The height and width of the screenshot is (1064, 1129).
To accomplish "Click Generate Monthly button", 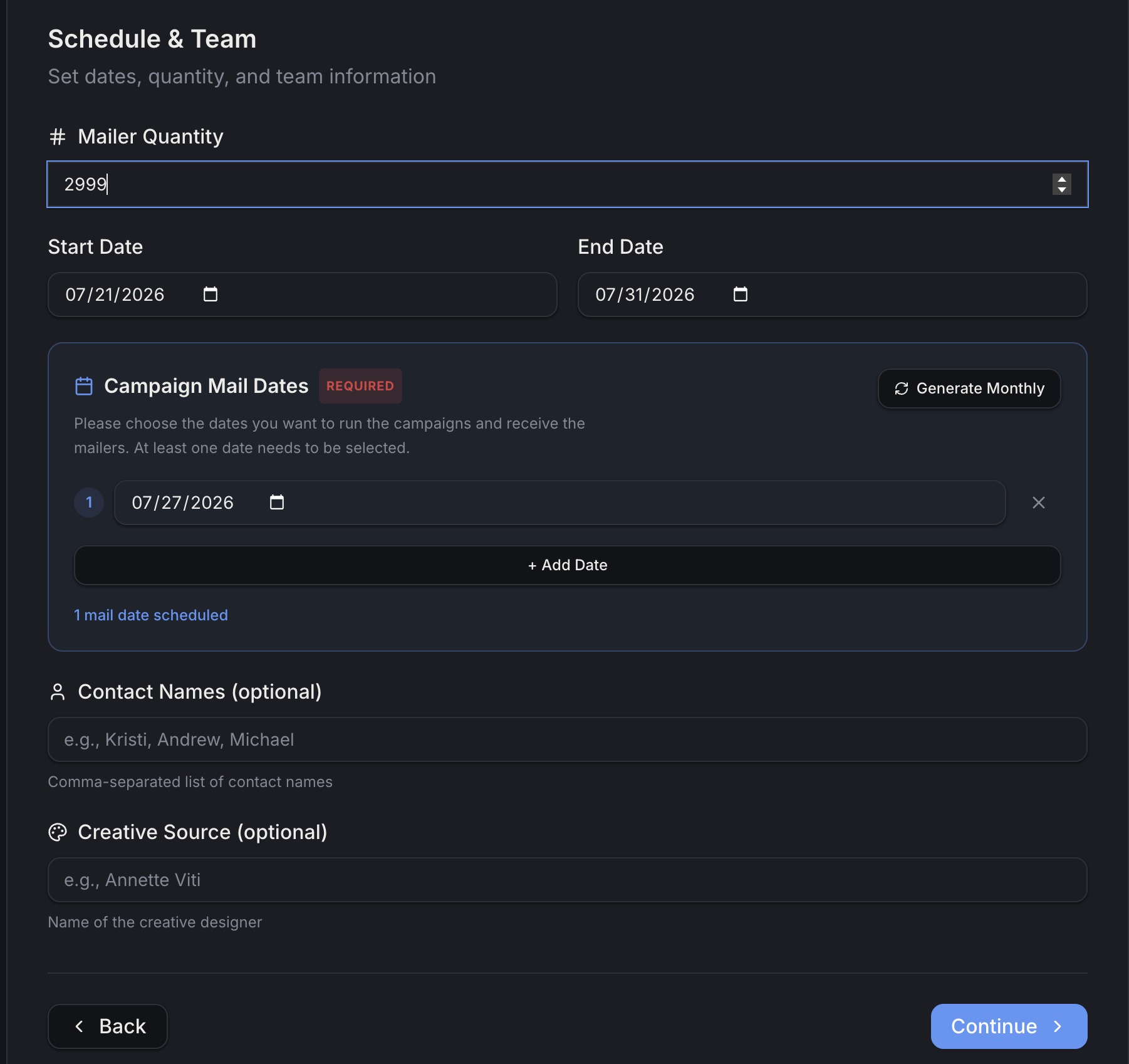I will (969, 389).
